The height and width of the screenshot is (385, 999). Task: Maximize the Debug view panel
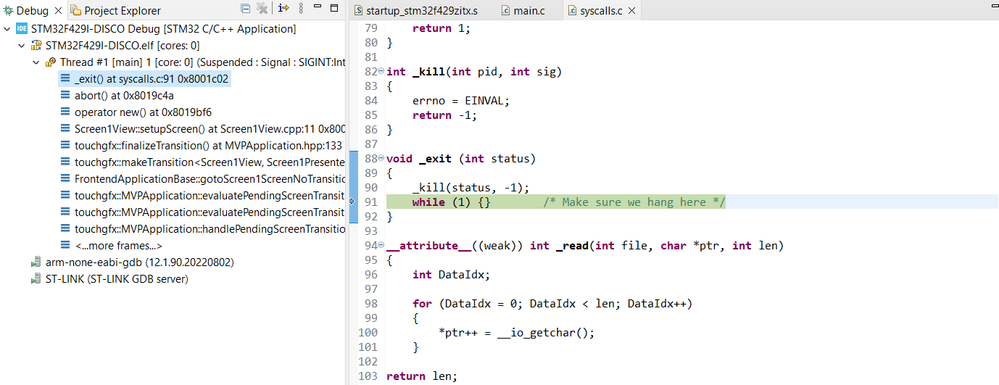pyautogui.click(x=334, y=9)
